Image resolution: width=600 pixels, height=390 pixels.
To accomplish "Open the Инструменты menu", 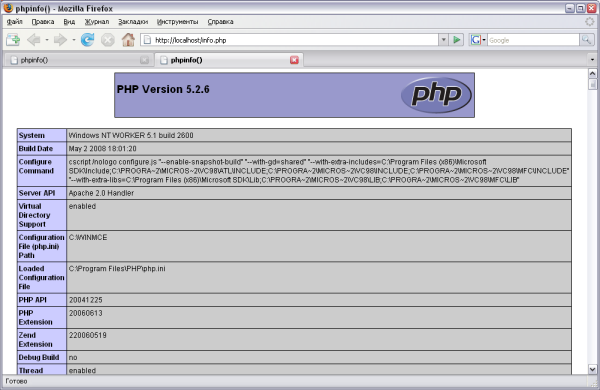I will point(178,22).
